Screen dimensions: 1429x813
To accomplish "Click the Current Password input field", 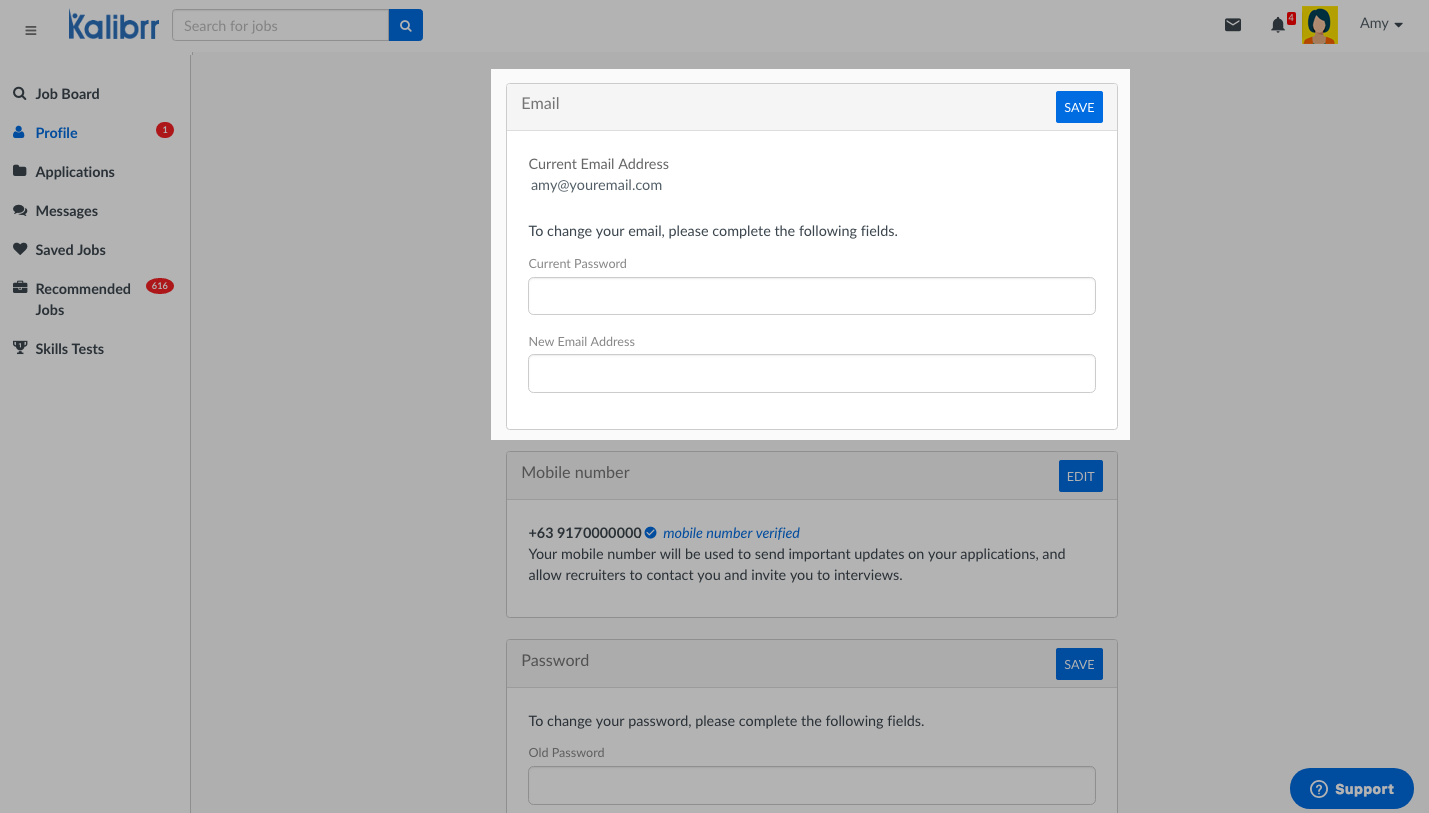I will point(811,296).
